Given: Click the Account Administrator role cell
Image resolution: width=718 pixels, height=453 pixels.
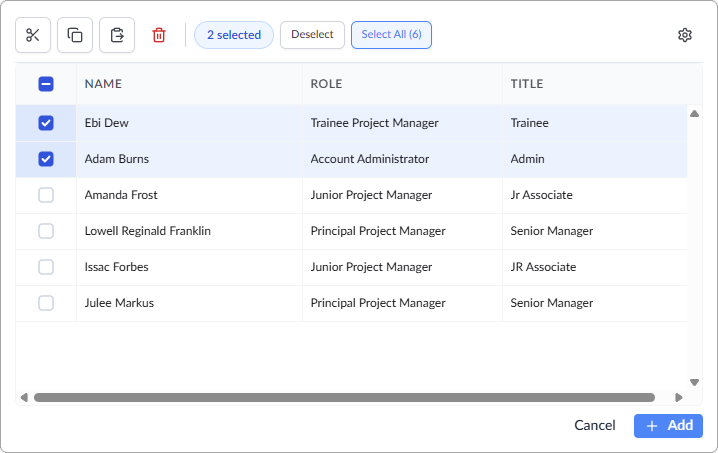Looking at the screenshot, I should (x=402, y=159).
